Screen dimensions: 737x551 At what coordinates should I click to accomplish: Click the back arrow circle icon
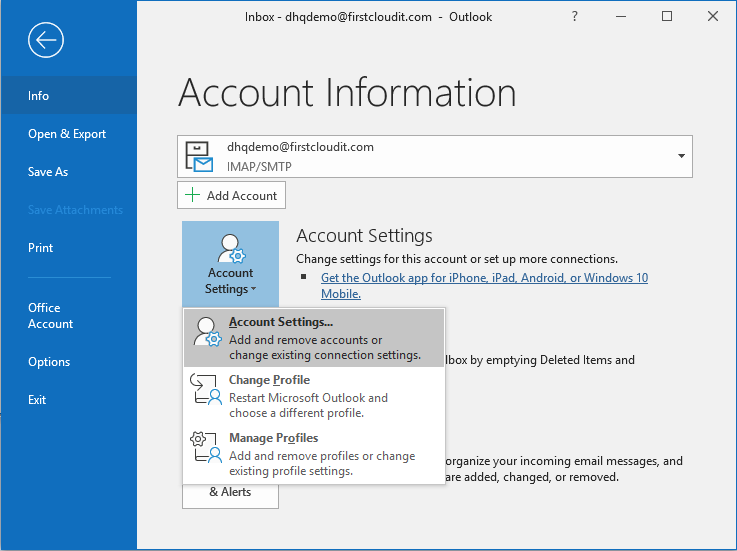[46, 40]
